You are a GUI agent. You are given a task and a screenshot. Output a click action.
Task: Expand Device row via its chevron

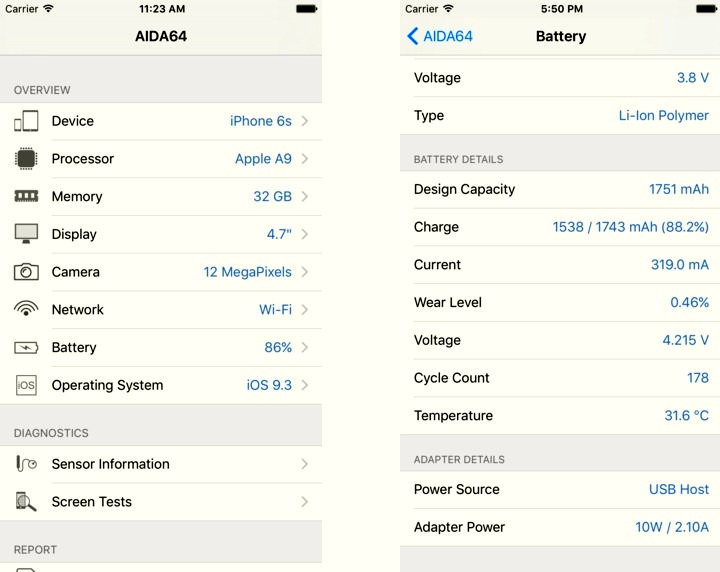click(304, 121)
